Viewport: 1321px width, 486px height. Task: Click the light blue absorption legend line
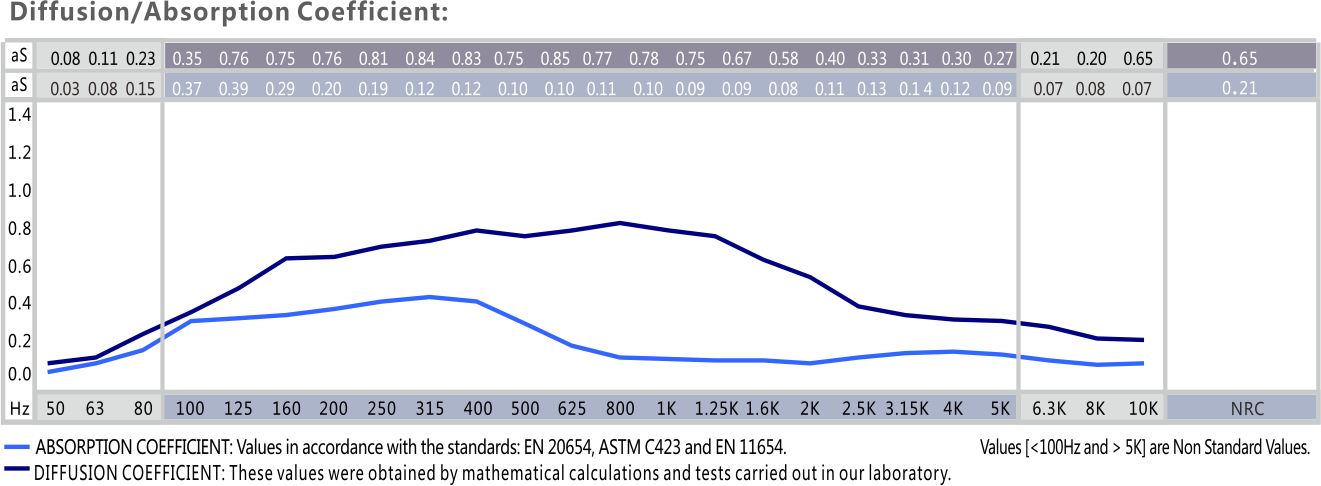click(x=17, y=448)
